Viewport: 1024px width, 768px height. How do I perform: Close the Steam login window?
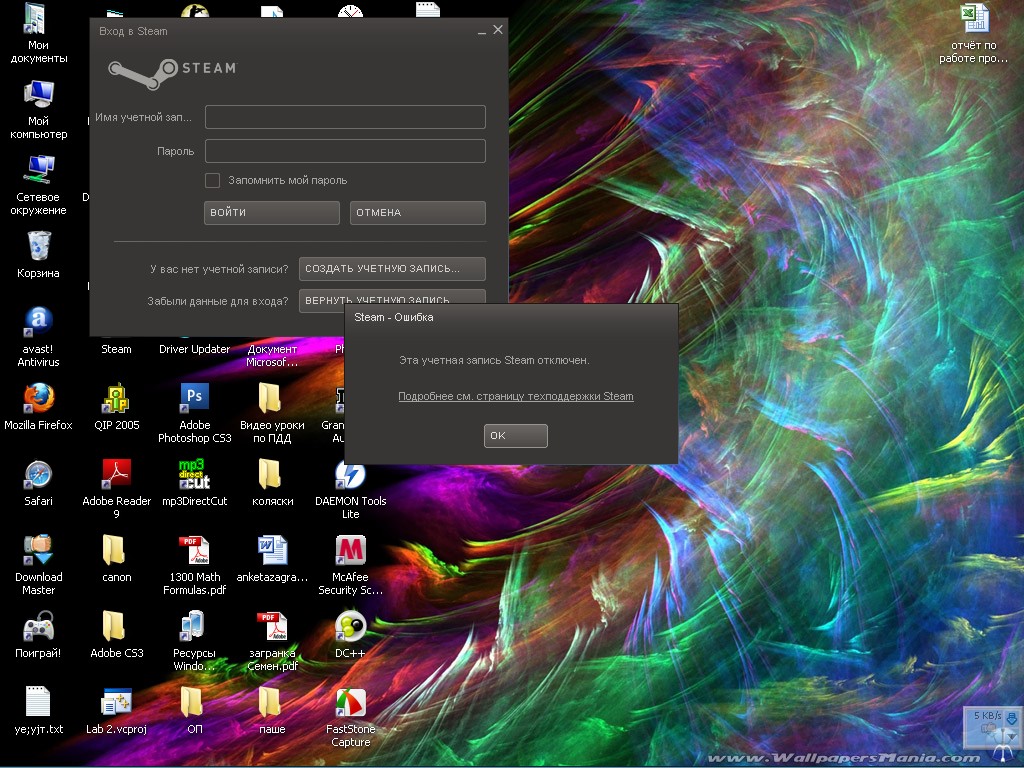click(498, 30)
